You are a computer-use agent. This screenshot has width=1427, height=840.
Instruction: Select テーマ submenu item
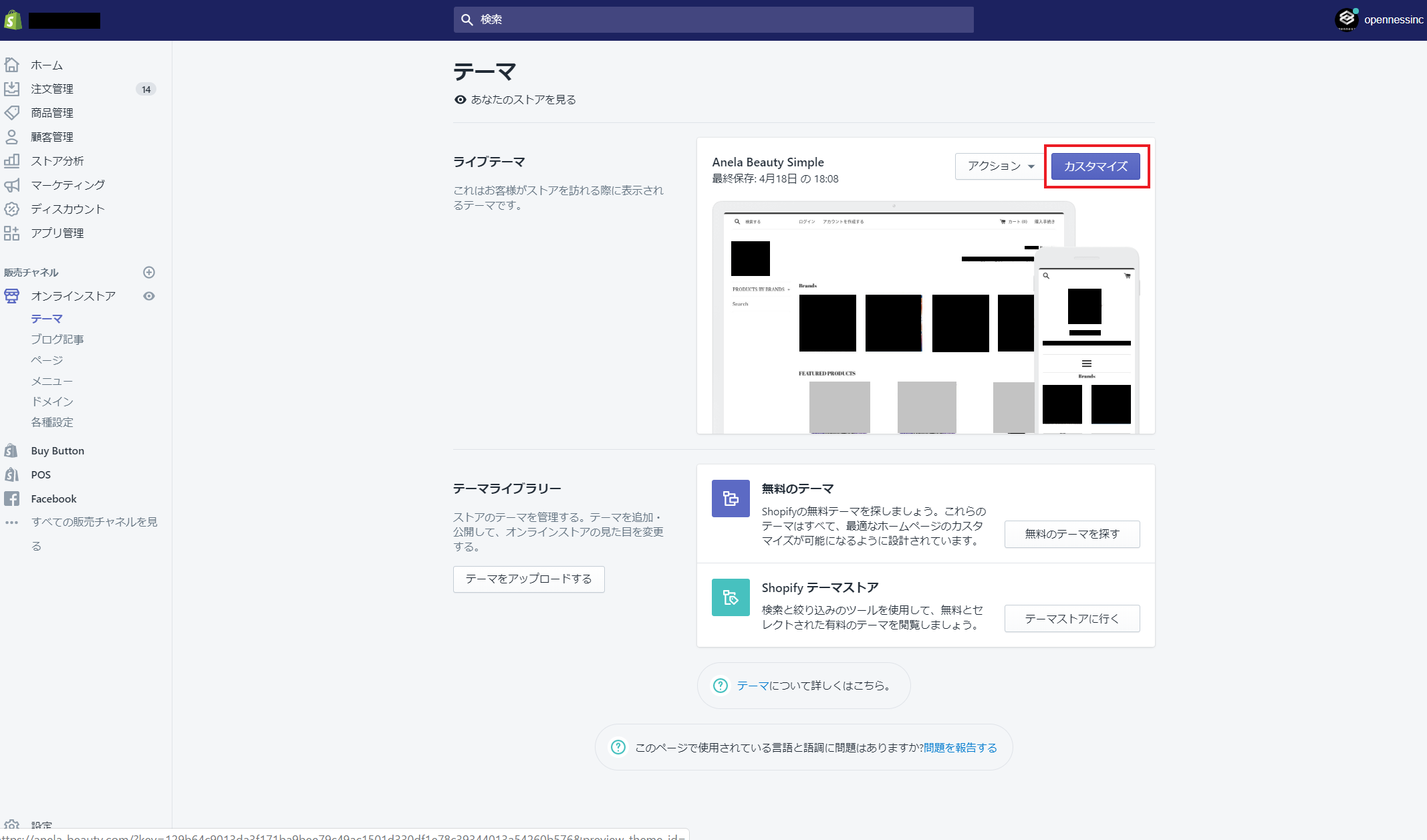(47, 319)
